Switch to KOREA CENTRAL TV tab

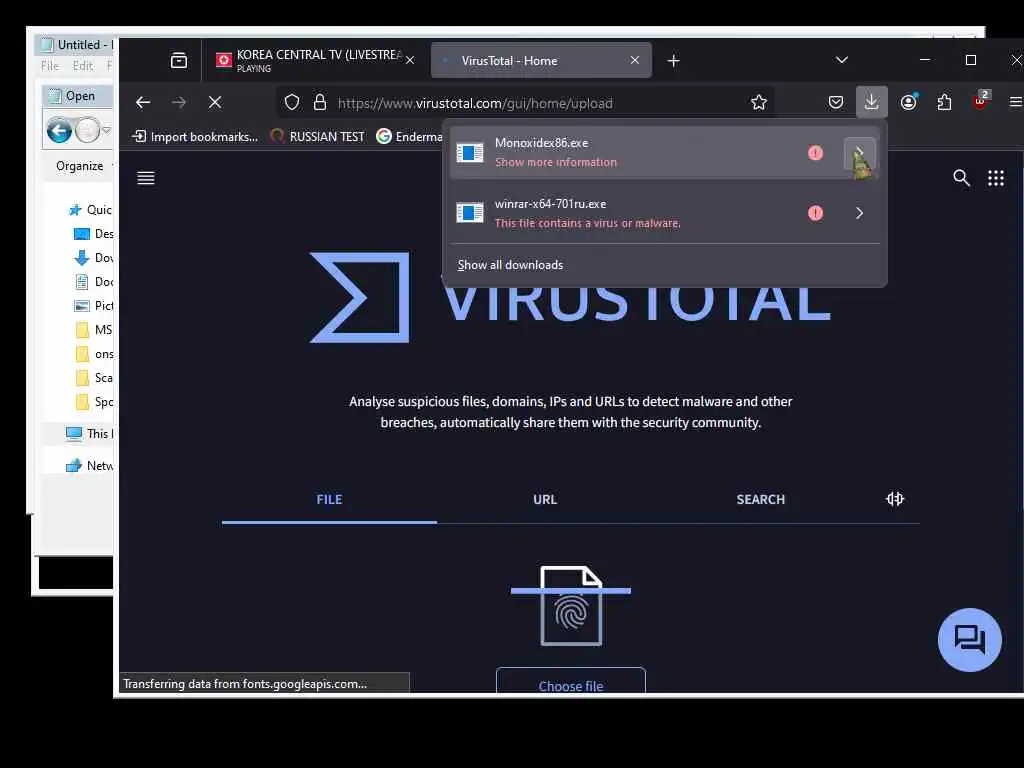[317, 60]
